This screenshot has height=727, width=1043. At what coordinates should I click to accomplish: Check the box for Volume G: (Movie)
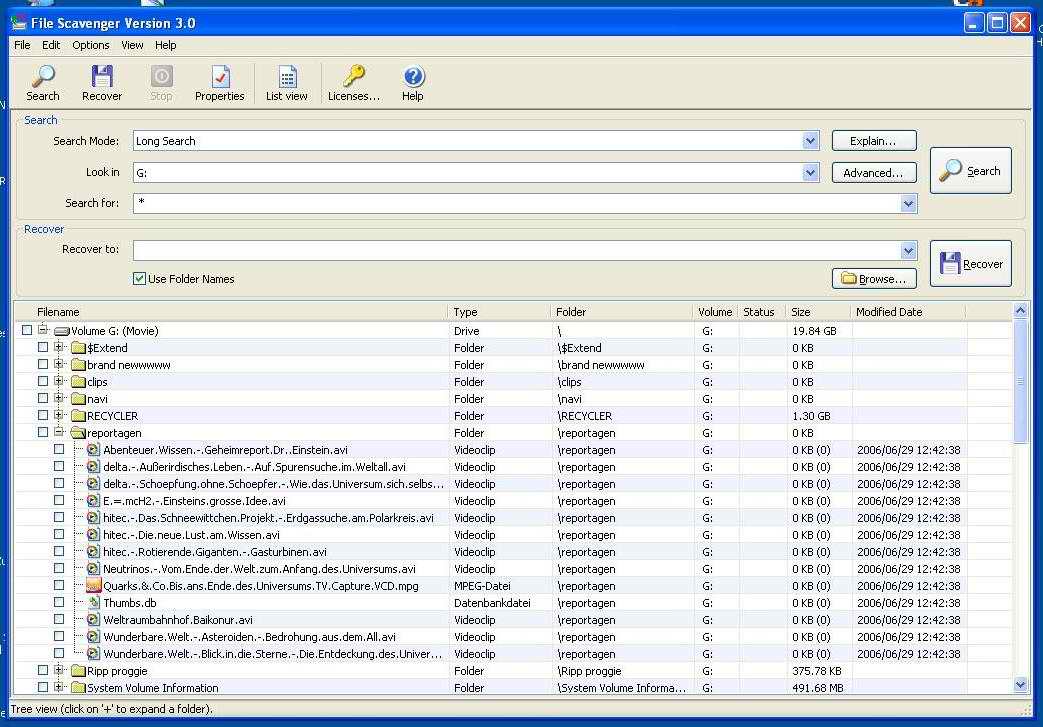click(27, 330)
